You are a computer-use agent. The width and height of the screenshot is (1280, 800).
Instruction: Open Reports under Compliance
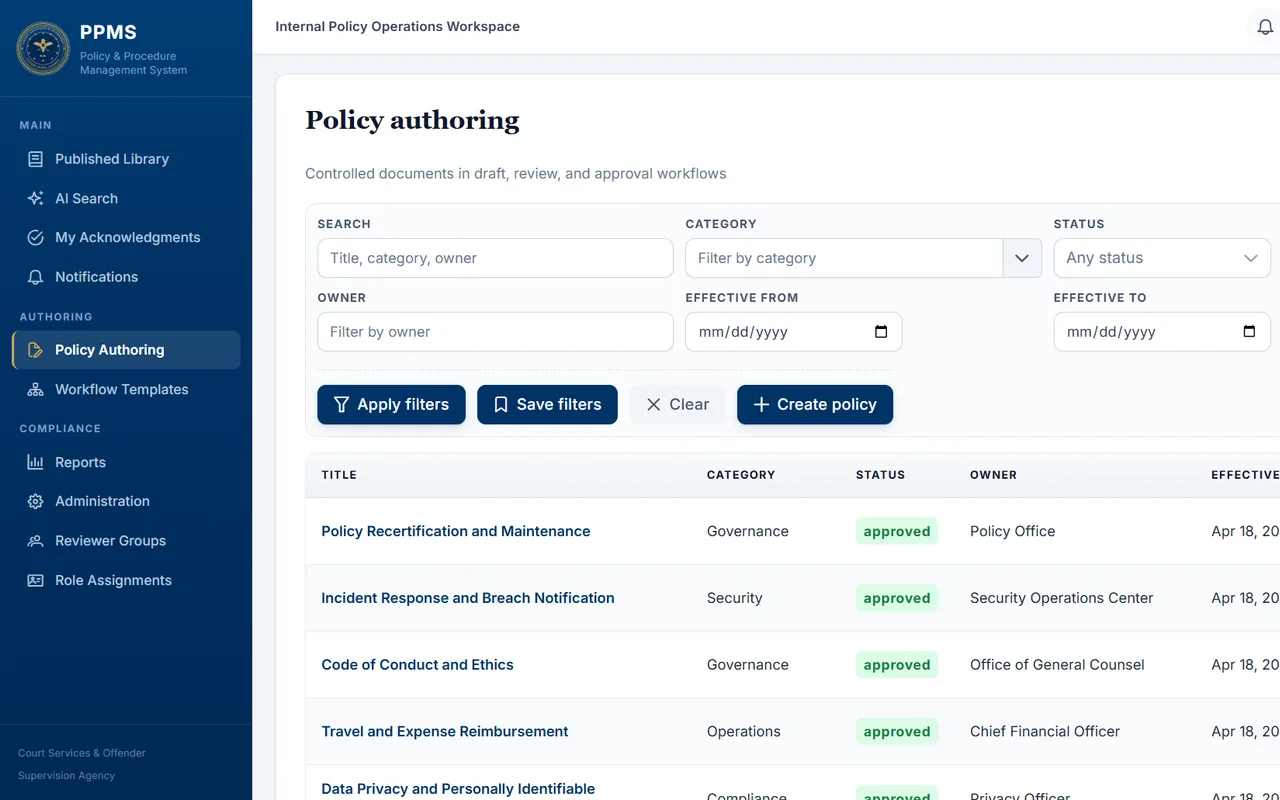pyautogui.click(x=126, y=462)
